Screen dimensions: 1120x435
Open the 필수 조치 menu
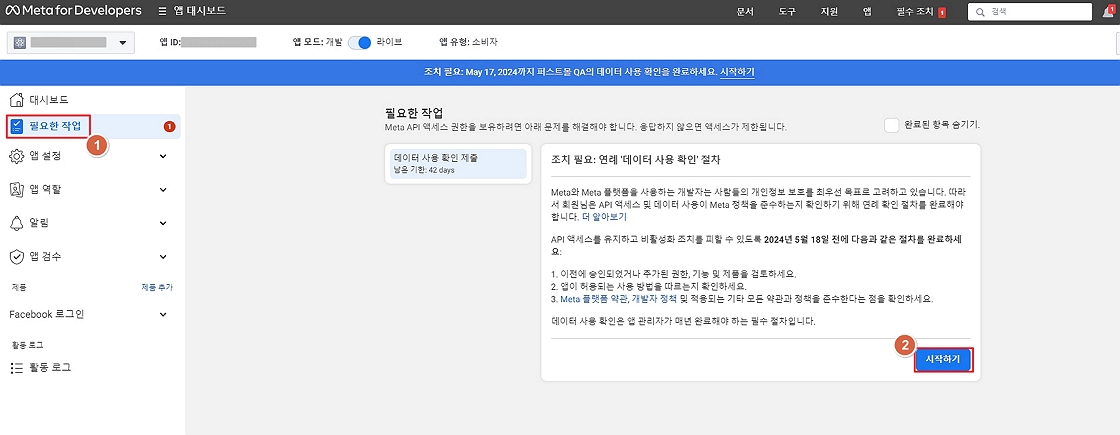915,12
